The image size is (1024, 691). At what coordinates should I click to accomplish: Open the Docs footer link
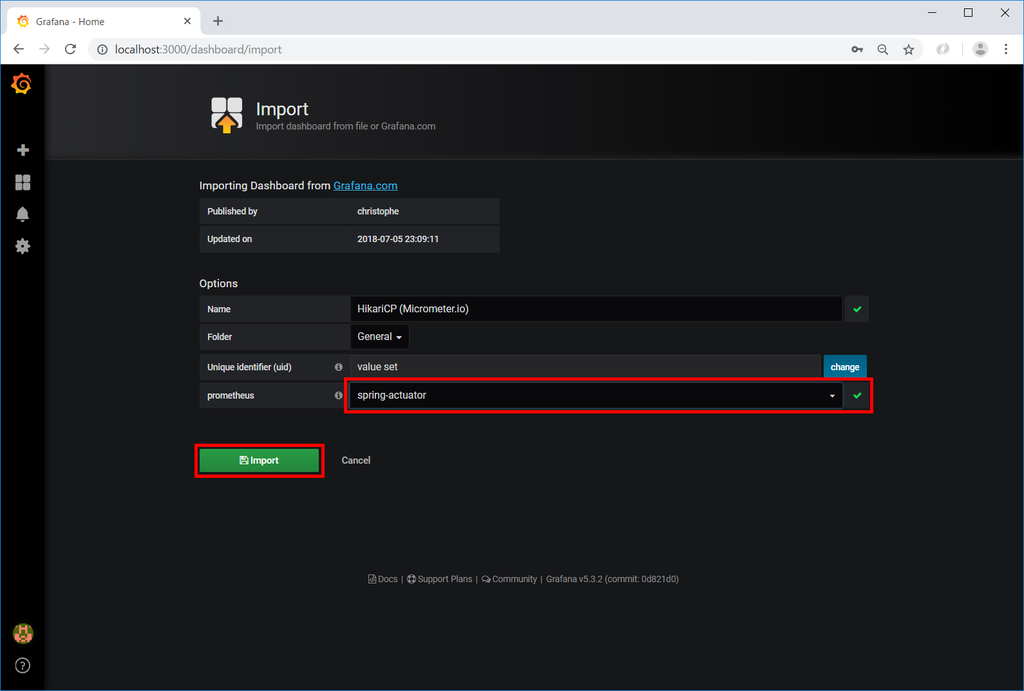[x=383, y=579]
